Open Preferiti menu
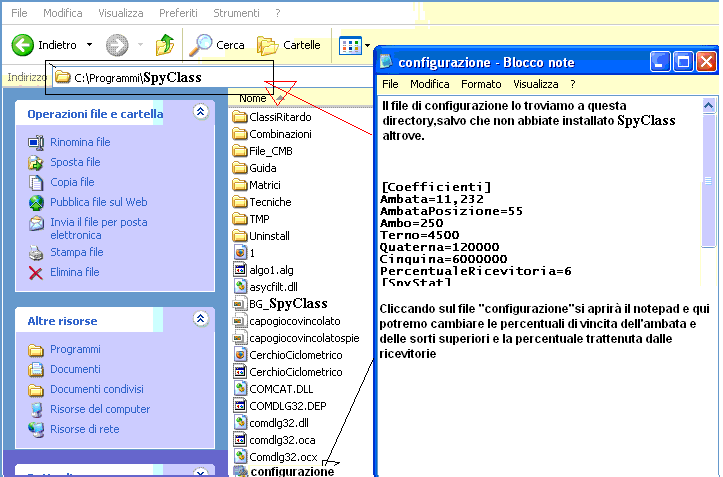This screenshot has height=477, width=723. [178, 13]
